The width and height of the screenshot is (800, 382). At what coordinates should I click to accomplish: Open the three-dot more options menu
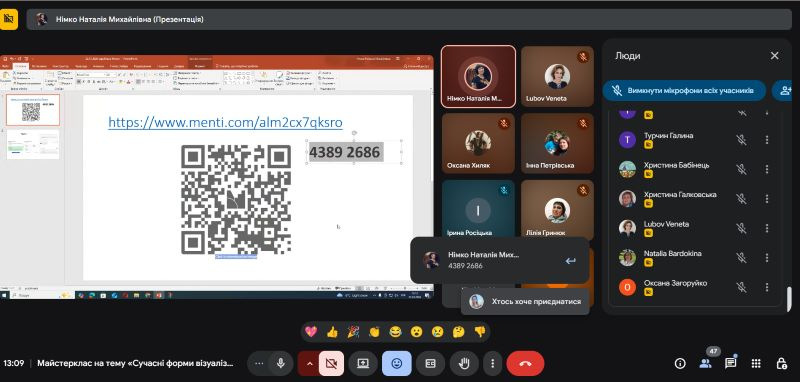coord(492,363)
